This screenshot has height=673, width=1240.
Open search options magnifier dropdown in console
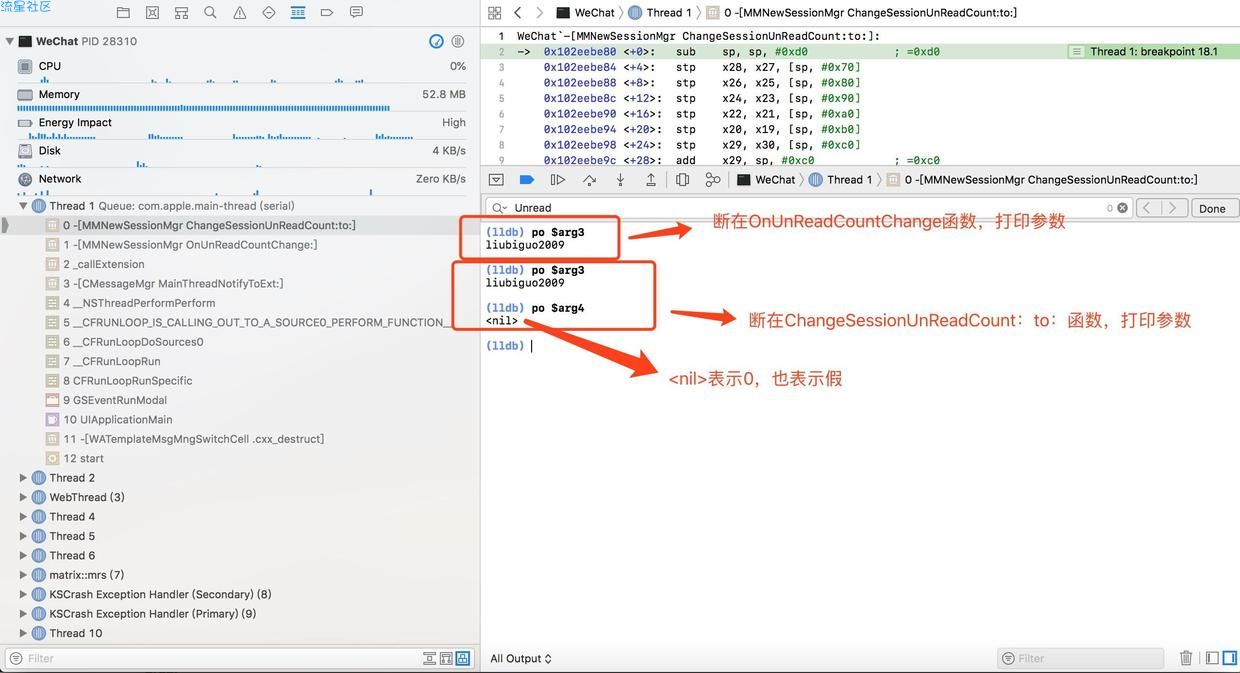(x=499, y=208)
